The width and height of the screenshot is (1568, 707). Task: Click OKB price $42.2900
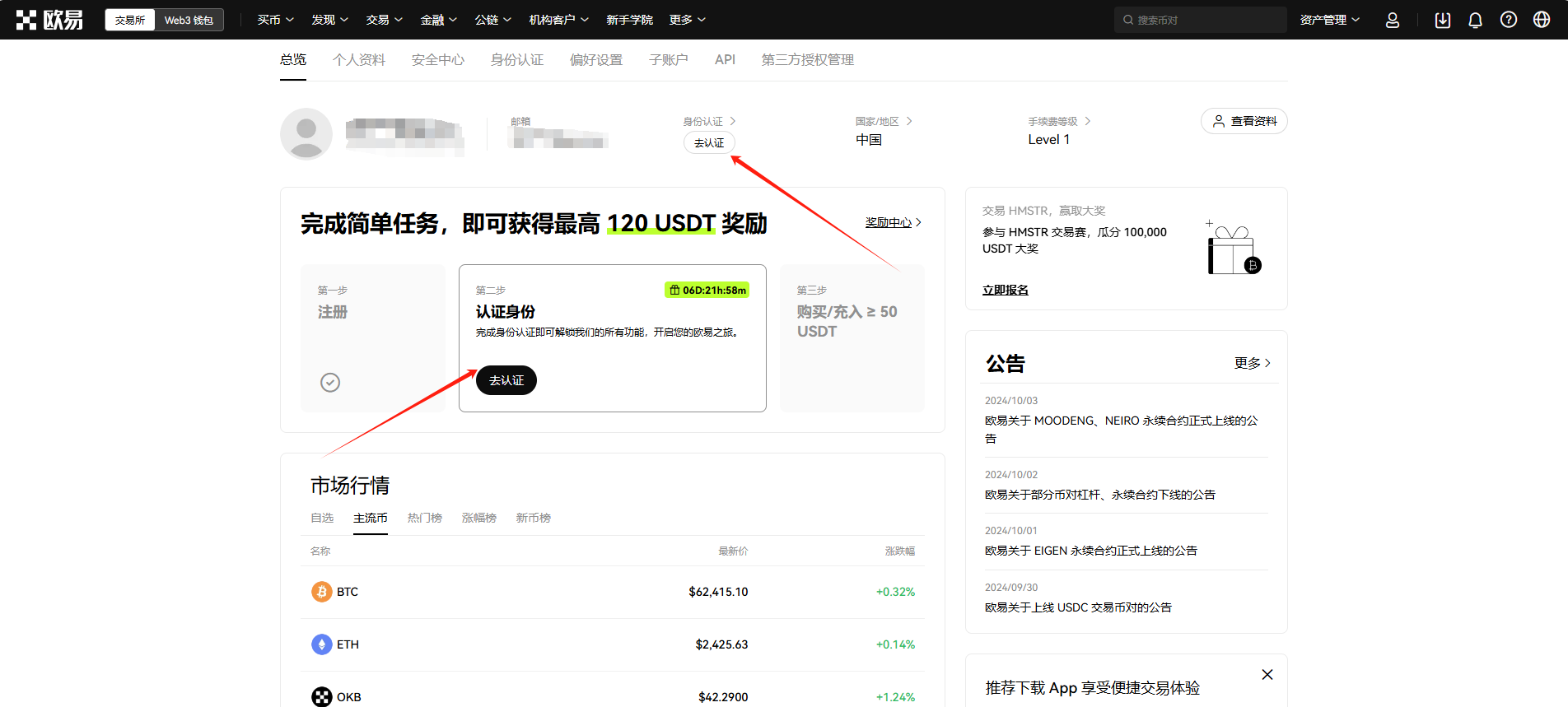tap(723, 697)
